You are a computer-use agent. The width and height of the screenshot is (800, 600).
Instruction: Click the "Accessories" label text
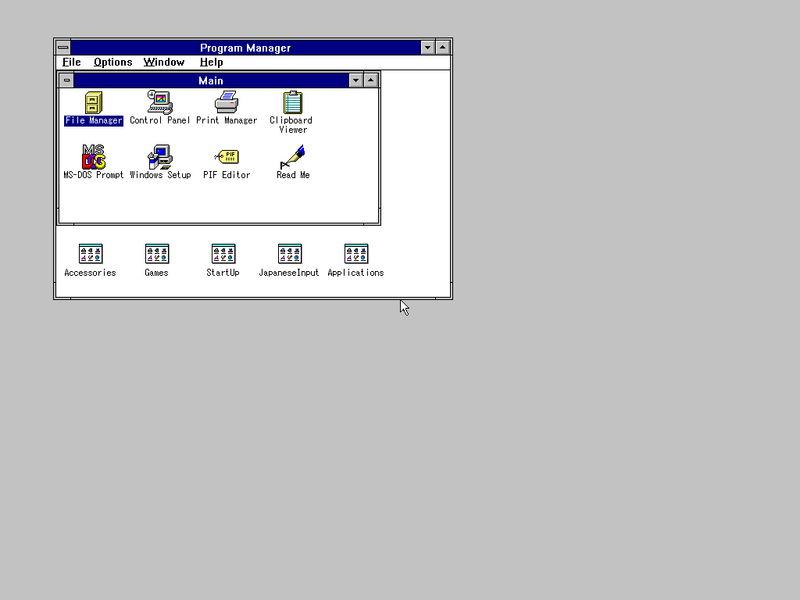coord(90,273)
